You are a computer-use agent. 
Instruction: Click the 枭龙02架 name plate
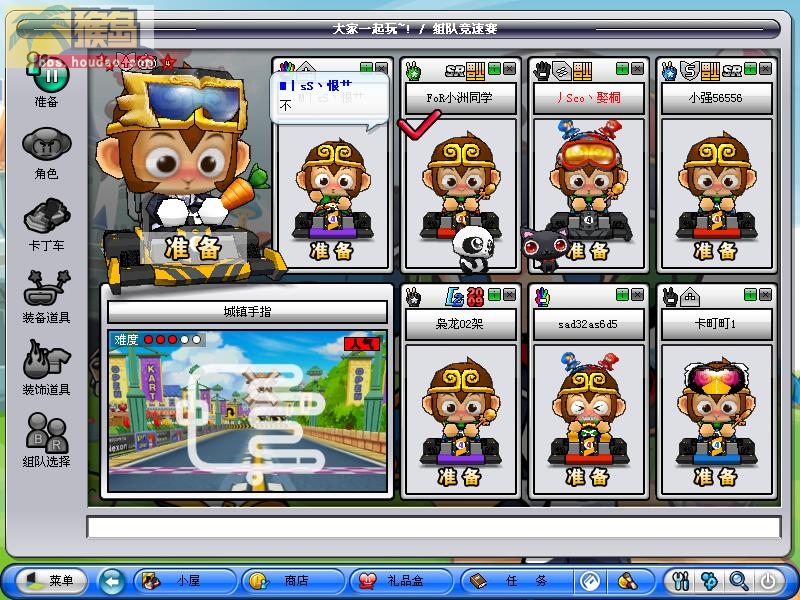tap(461, 324)
